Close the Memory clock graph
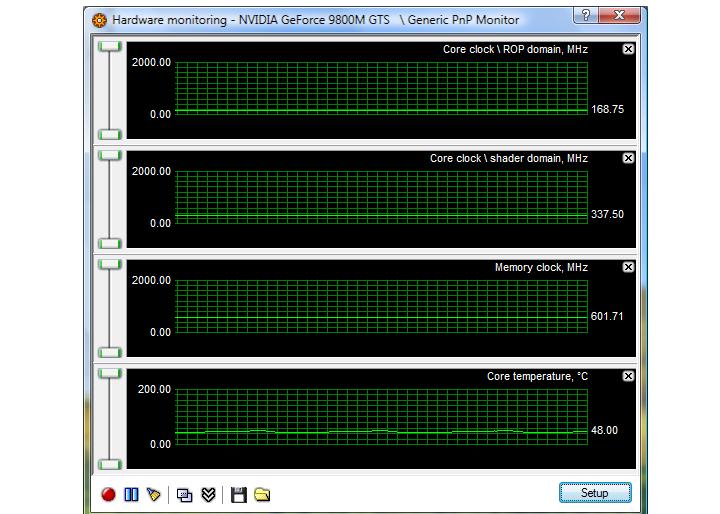Screen dimensions: 720x514 pos(628,267)
